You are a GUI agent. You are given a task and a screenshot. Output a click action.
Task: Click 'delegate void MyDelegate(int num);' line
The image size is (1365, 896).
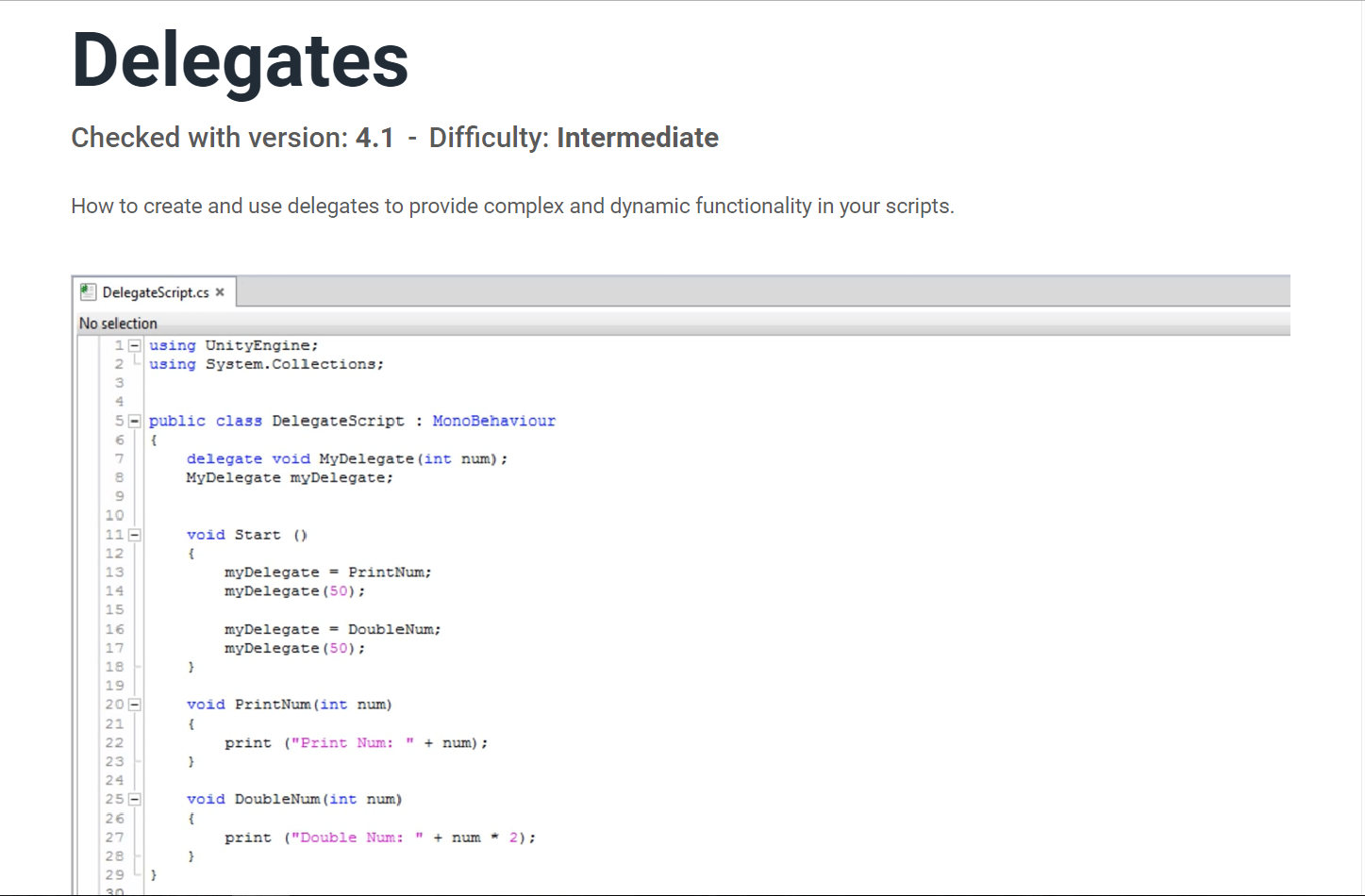coord(347,459)
